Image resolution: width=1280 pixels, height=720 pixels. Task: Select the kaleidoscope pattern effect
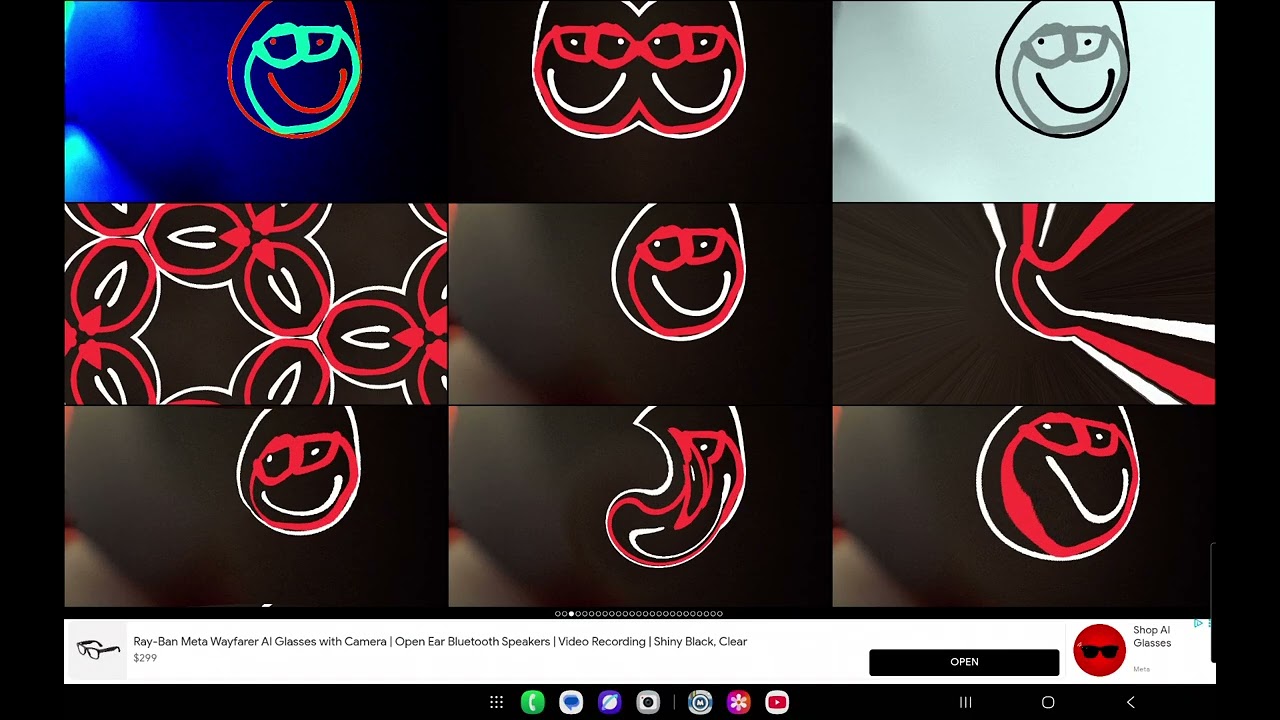coord(256,304)
